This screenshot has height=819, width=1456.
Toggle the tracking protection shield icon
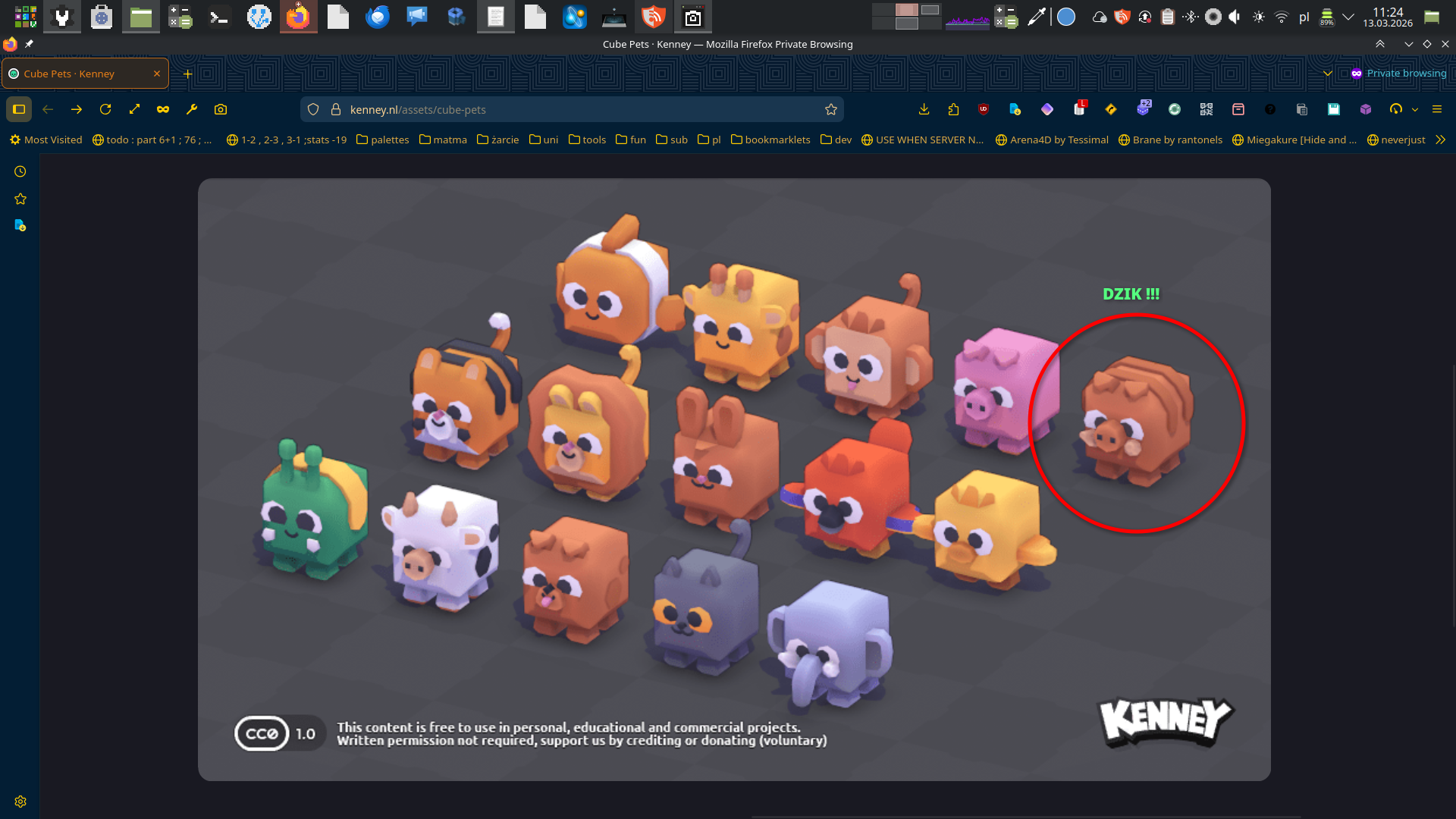point(313,109)
